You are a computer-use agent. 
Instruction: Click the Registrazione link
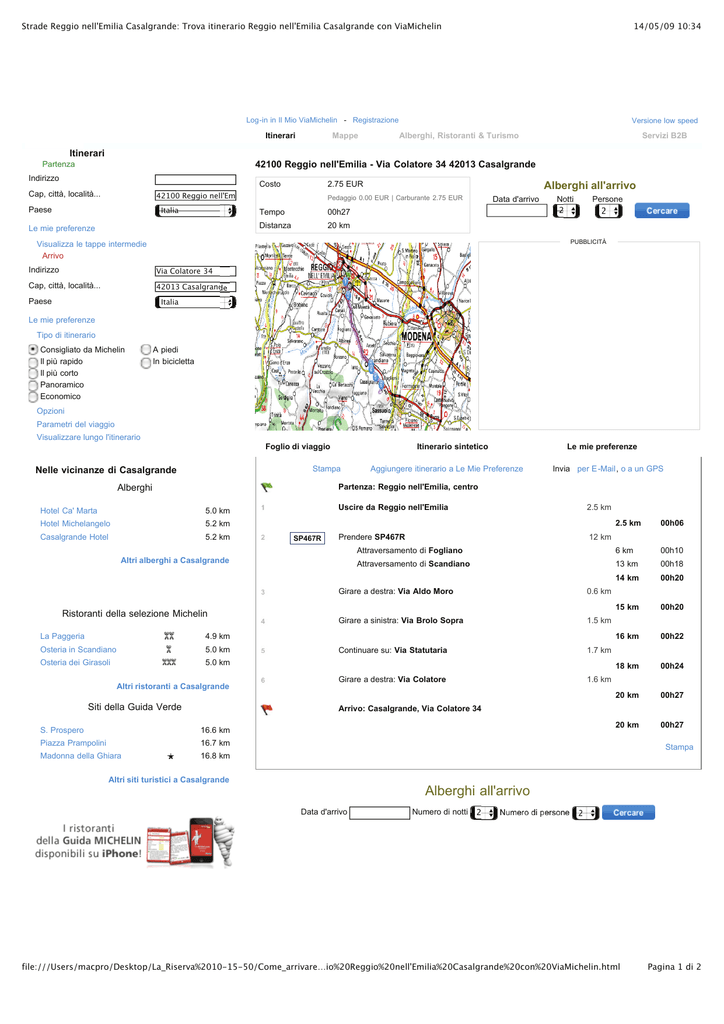pos(375,120)
